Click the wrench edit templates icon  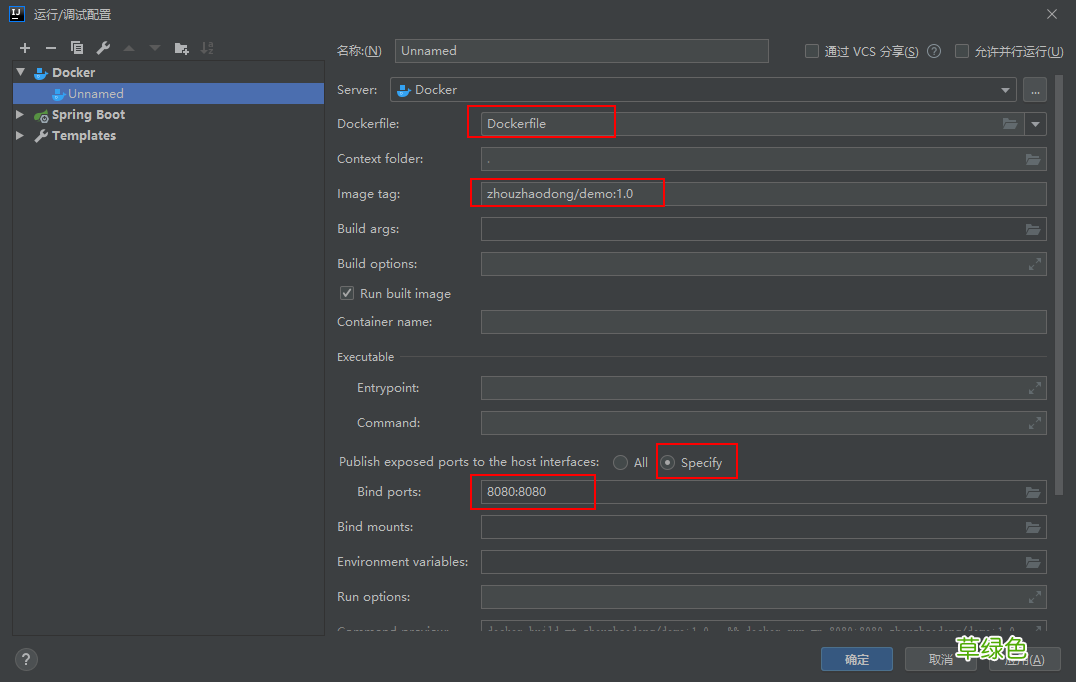(103, 48)
